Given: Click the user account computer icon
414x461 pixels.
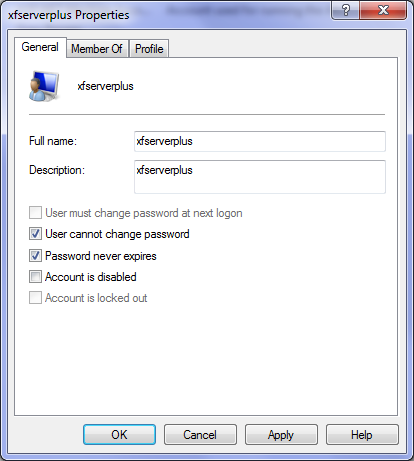Looking at the screenshot, I should (44, 86).
